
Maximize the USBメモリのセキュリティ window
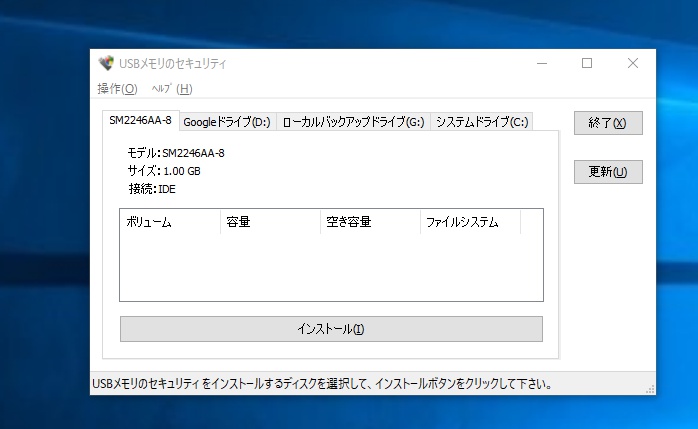pyautogui.click(x=587, y=63)
